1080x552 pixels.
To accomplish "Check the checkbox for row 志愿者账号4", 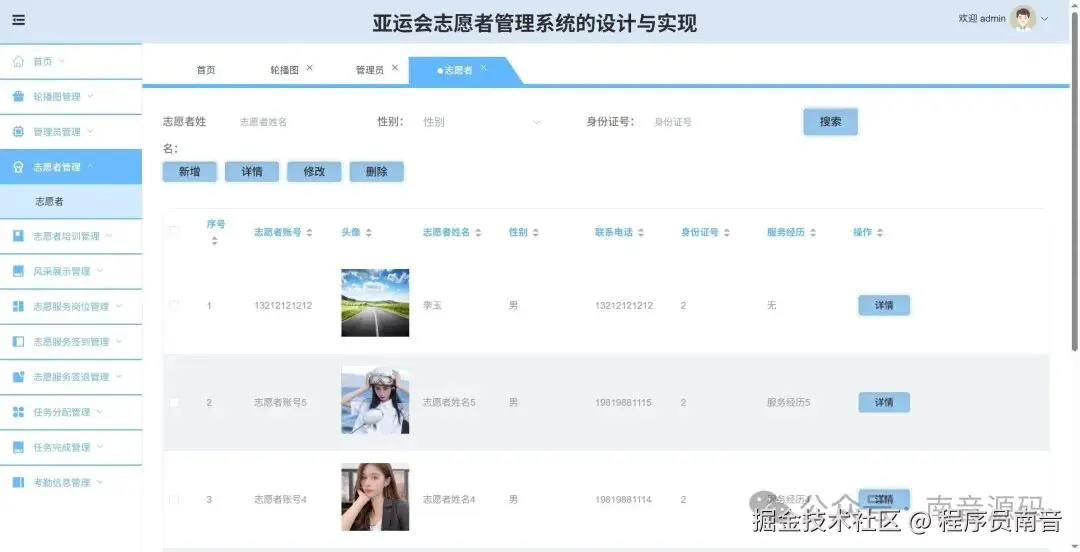I will click(x=174, y=499).
